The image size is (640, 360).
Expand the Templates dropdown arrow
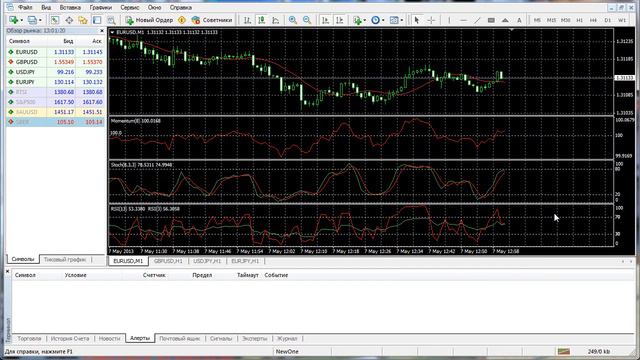402,20
